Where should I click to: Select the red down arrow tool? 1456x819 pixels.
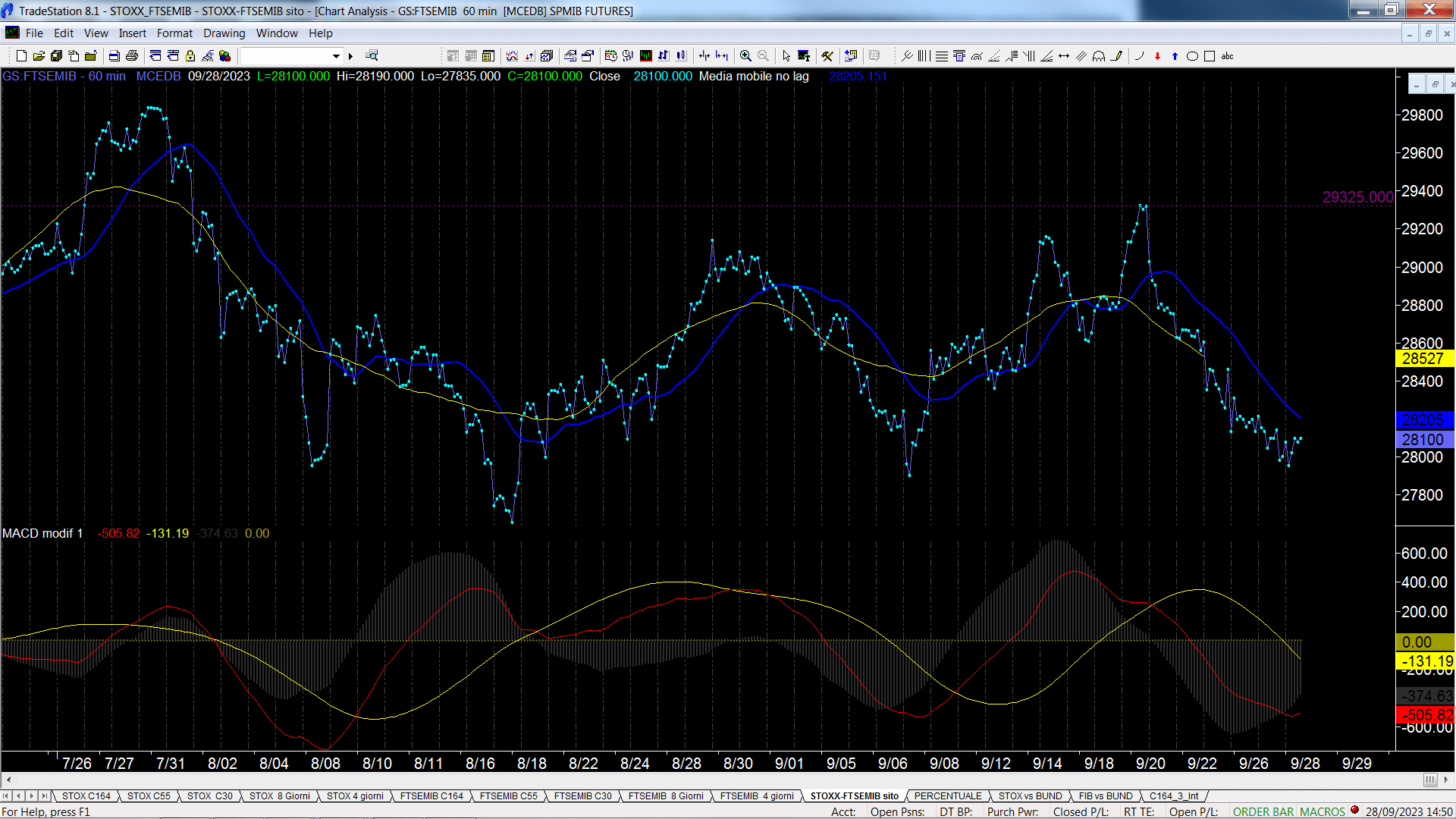point(1157,55)
